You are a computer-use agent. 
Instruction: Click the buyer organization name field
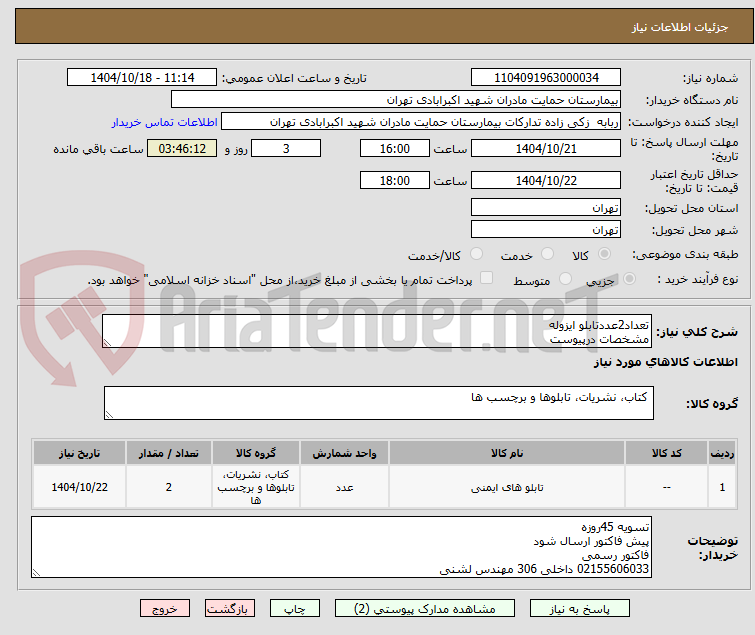(396, 100)
